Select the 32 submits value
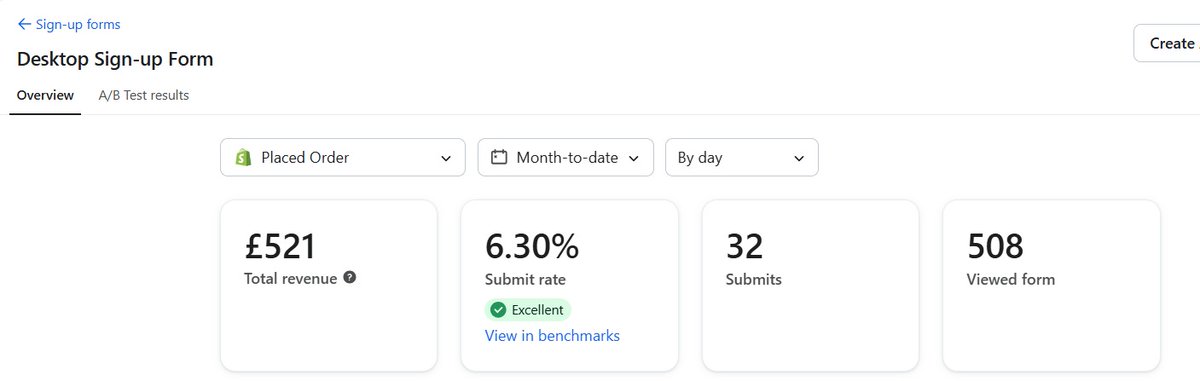 pos(745,246)
